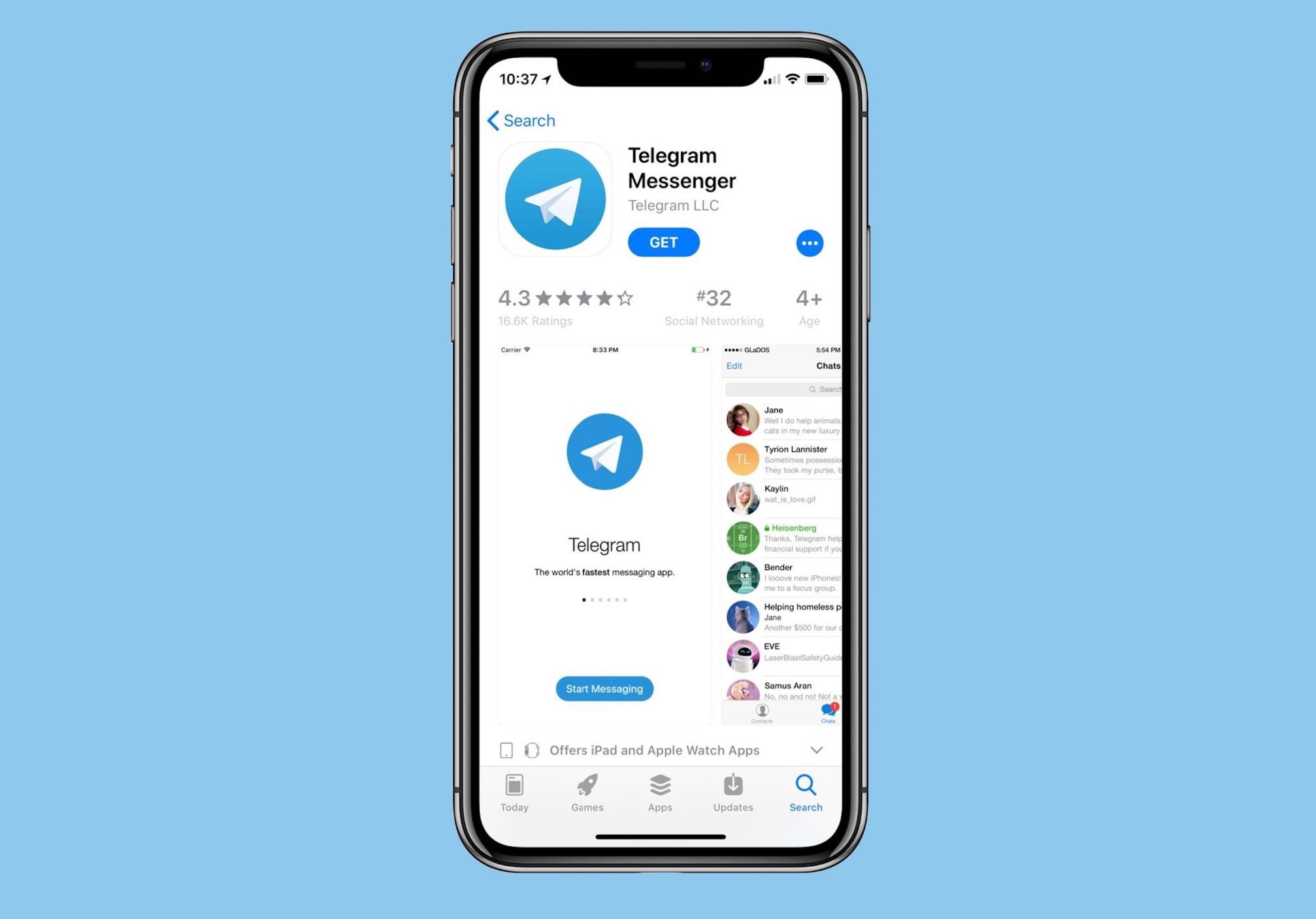
Task: Tap the Start Messaging button
Action: point(605,688)
